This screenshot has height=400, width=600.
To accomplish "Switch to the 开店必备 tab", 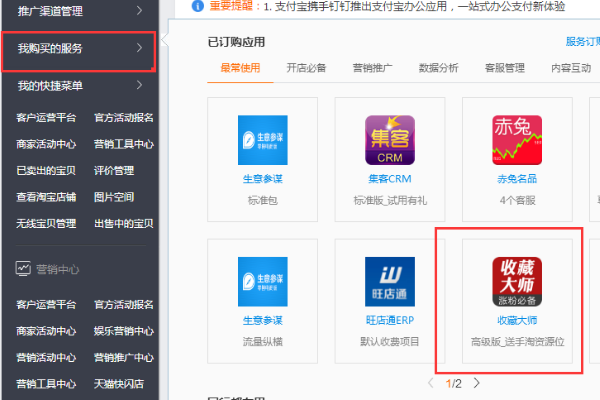I will point(306,68).
